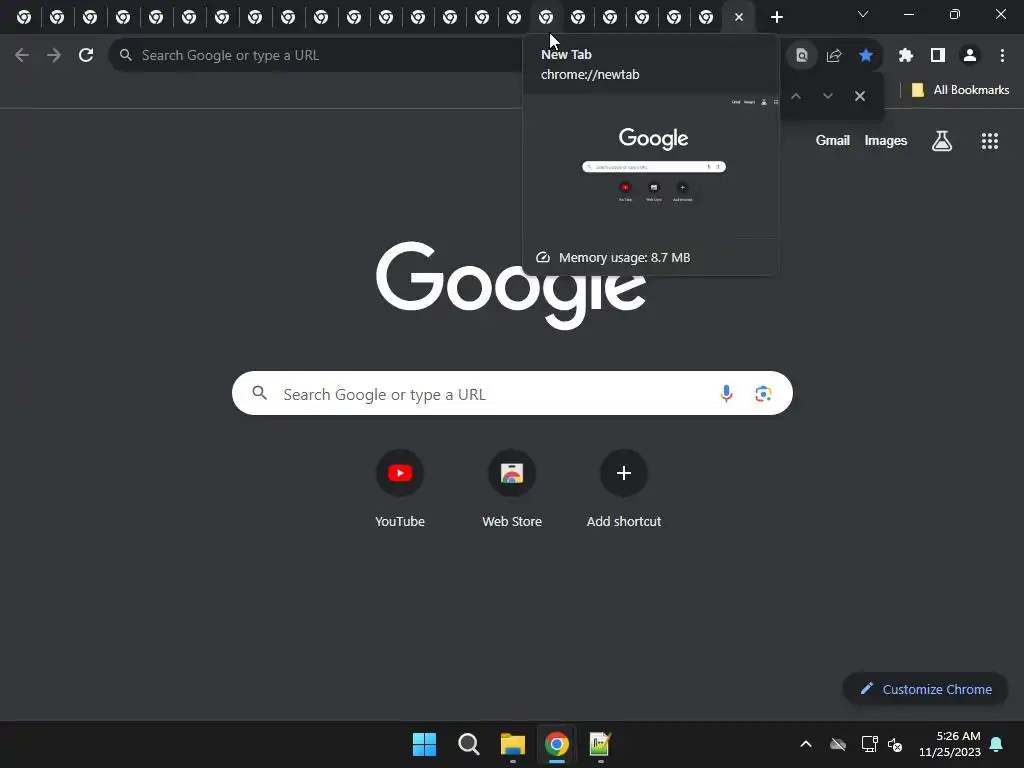The image size is (1024, 768).
Task: Close the find bar
Action: click(x=860, y=96)
